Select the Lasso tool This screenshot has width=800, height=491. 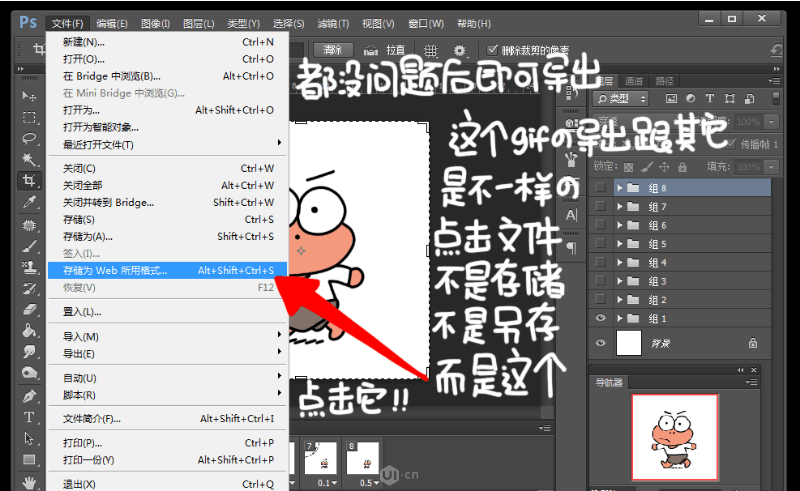click(x=29, y=138)
